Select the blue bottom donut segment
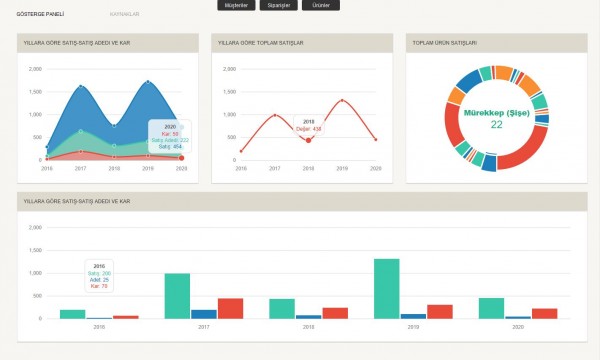Viewport: 600px width, 360px height. (x=489, y=163)
